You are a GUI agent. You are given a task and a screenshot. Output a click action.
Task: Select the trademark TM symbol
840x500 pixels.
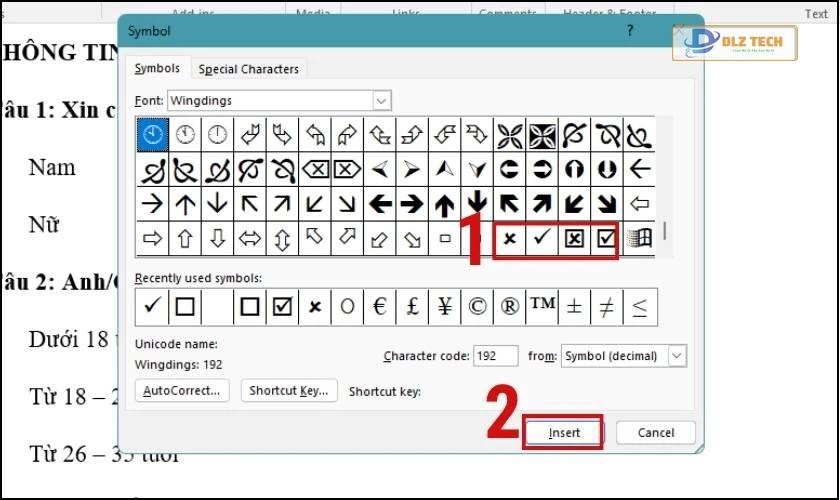tap(542, 307)
